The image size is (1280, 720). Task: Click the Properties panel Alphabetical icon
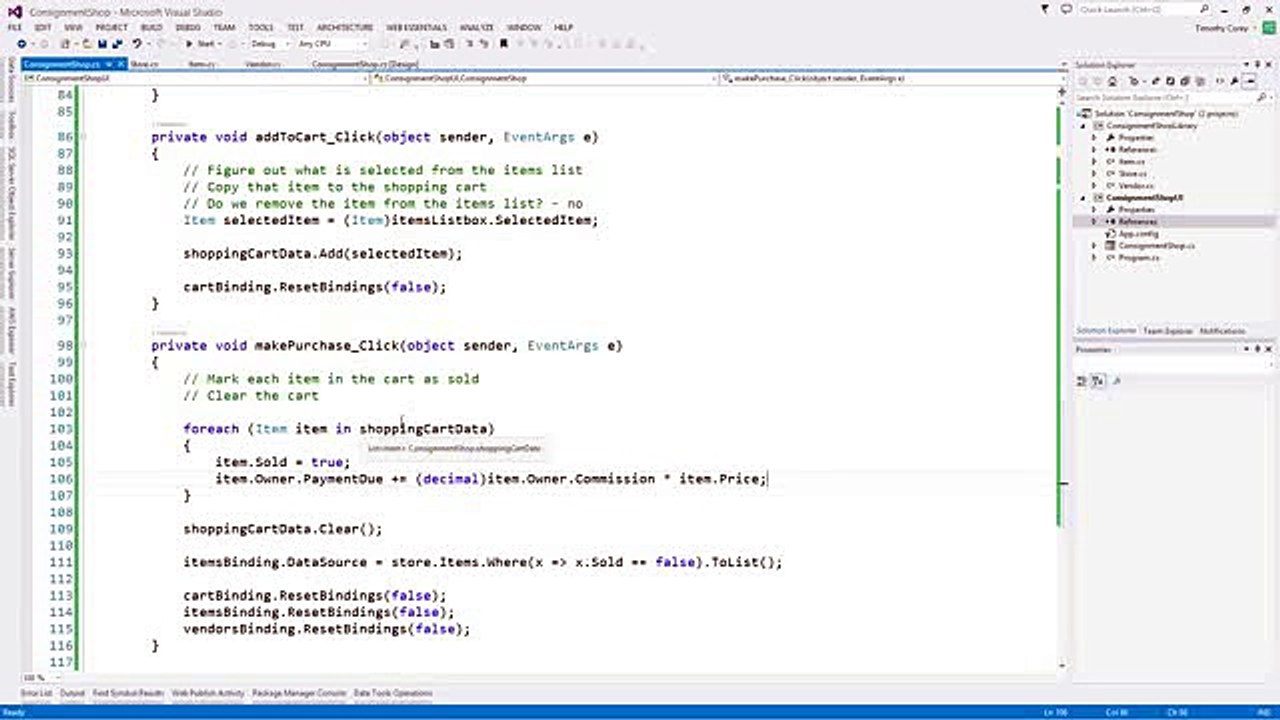tap(1097, 381)
